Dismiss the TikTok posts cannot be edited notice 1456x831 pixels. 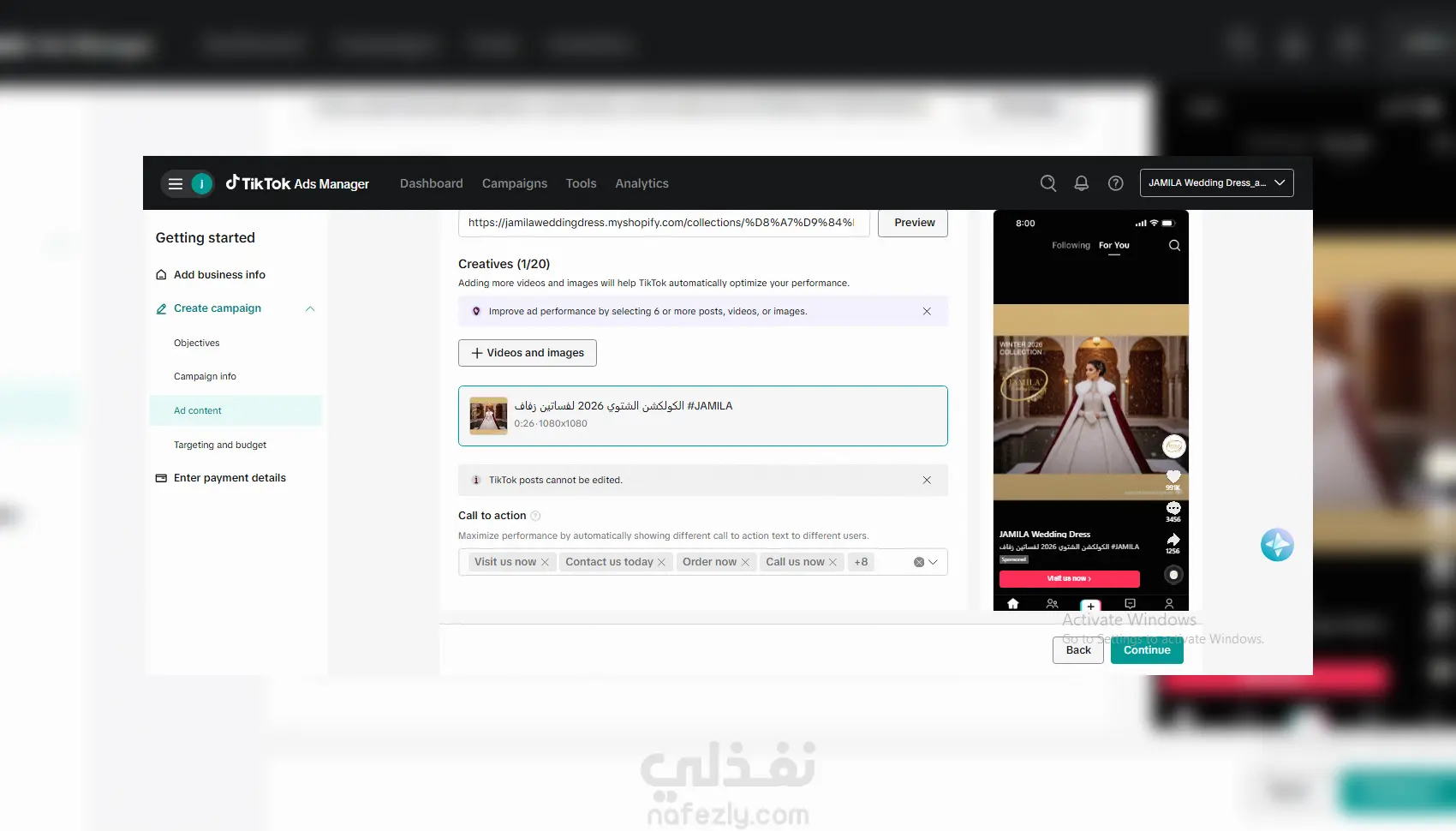tap(927, 480)
